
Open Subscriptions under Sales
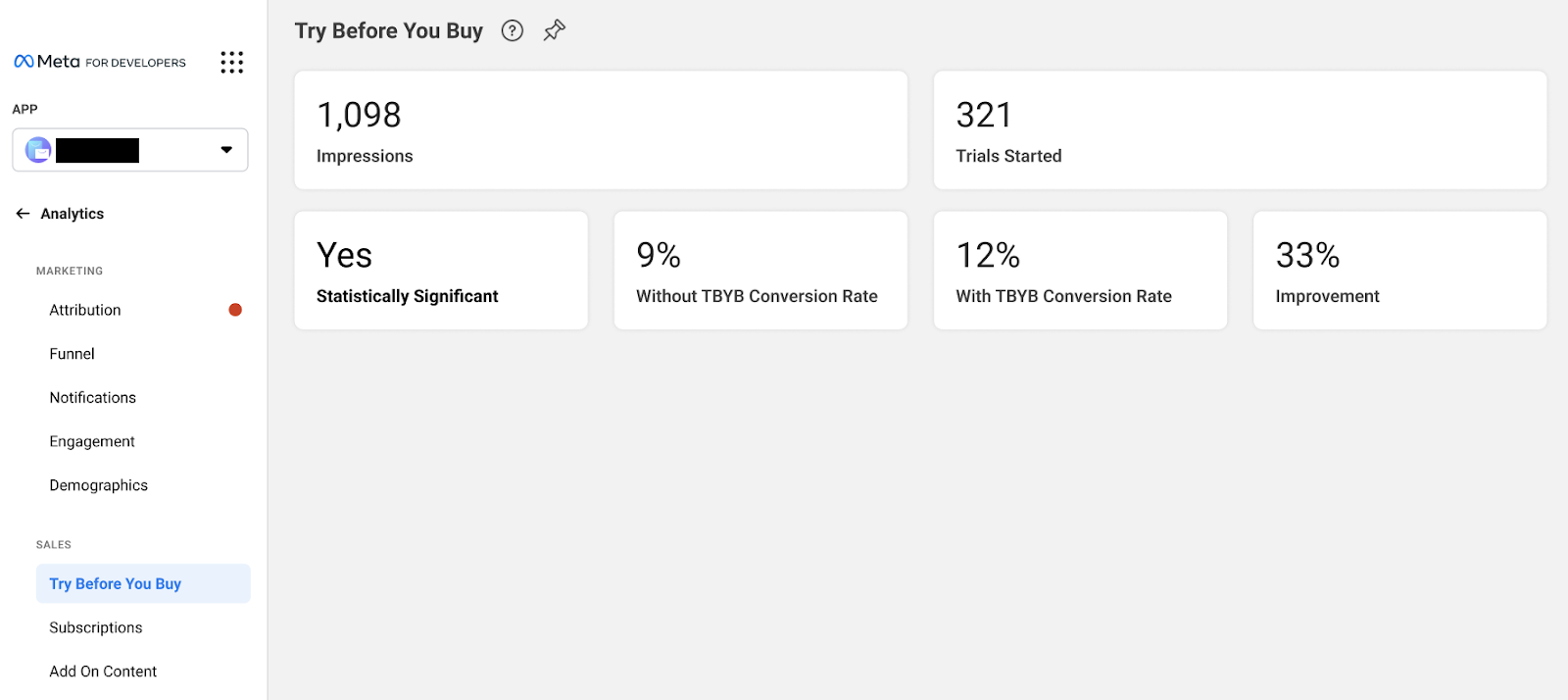[x=96, y=628]
